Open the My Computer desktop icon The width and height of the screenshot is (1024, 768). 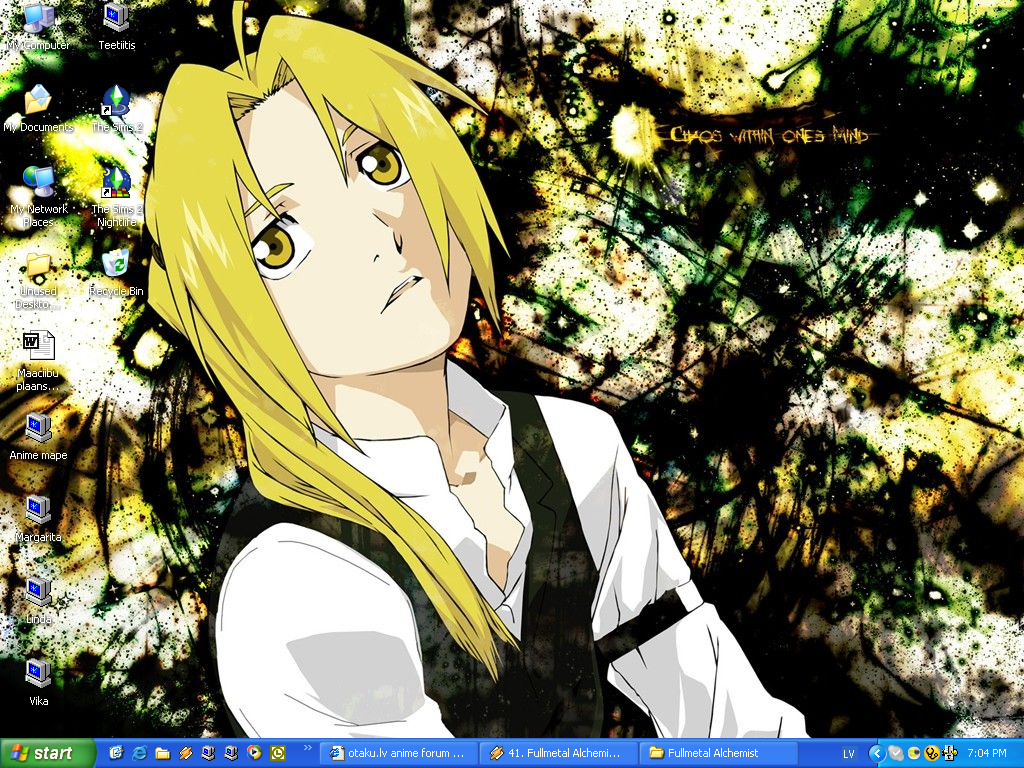tap(38, 26)
